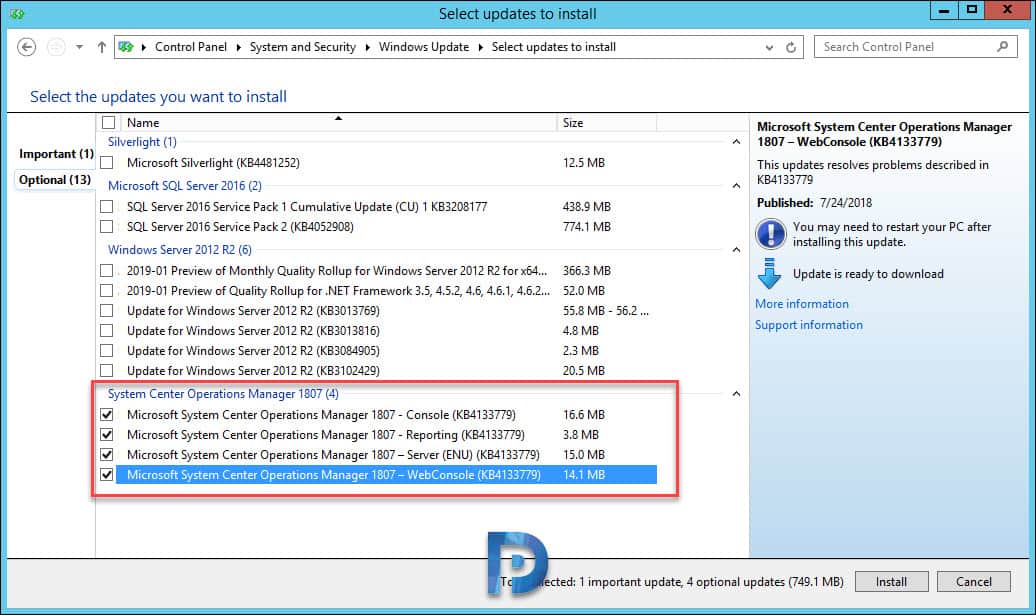Image resolution: width=1036 pixels, height=615 pixels.
Task: Minimize the Select updates to install window
Action: coord(944,9)
